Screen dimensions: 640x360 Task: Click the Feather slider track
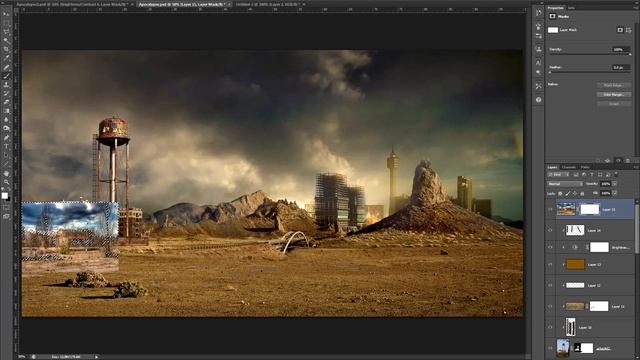tap(590, 72)
